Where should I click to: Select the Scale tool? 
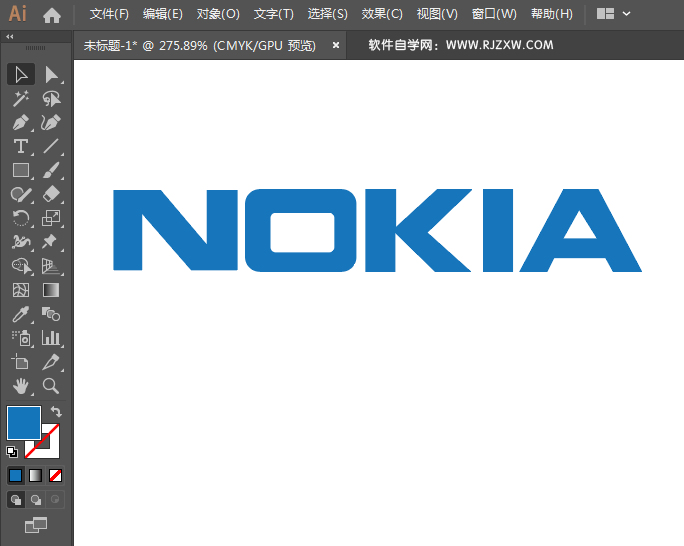(51, 218)
